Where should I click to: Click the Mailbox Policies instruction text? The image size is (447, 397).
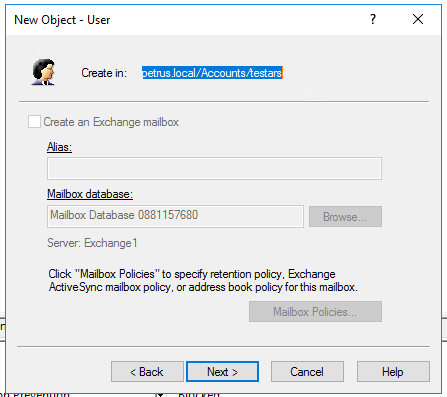click(x=203, y=280)
